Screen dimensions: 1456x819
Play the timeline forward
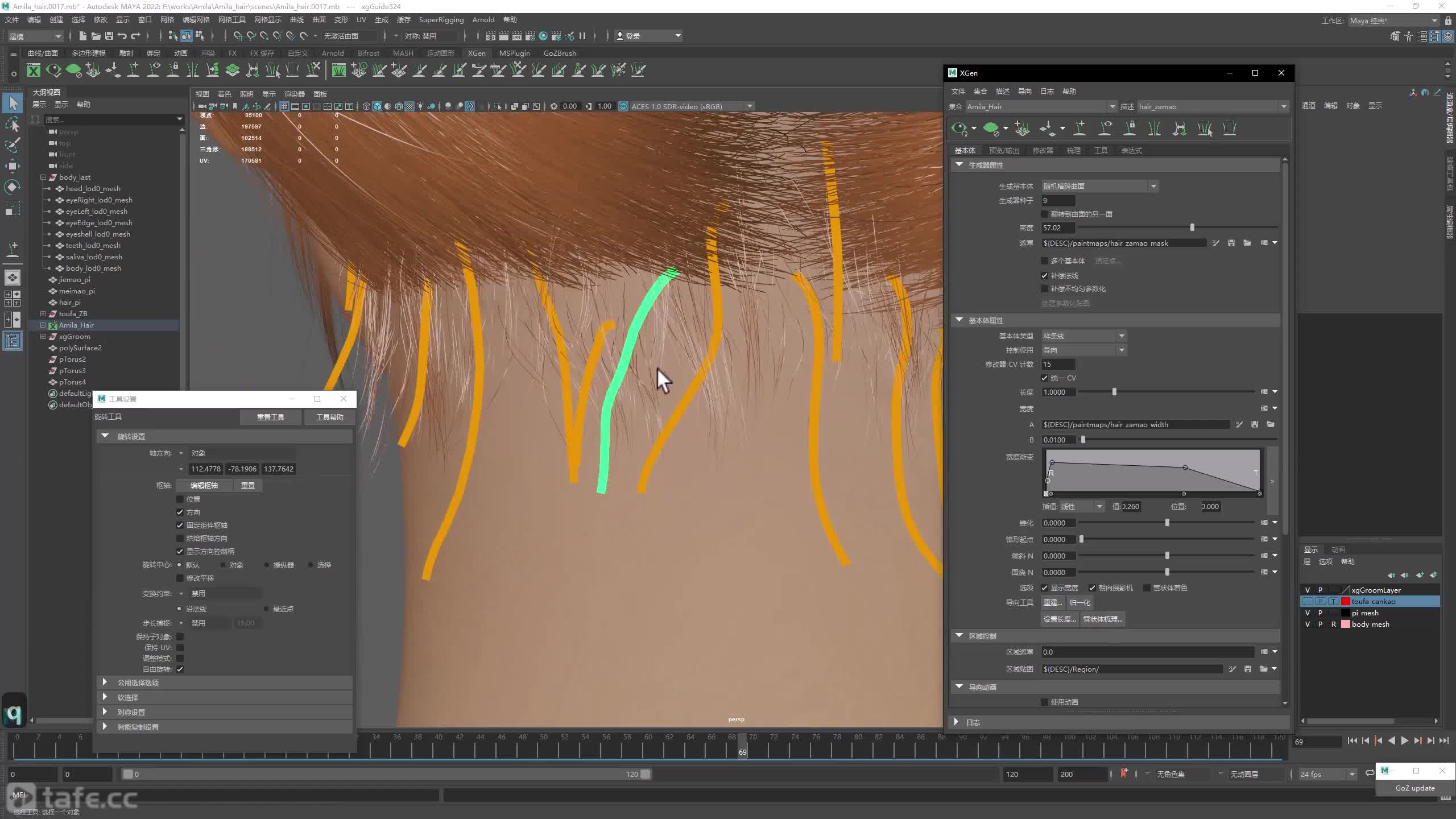pyautogui.click(x=1405, y=741)
